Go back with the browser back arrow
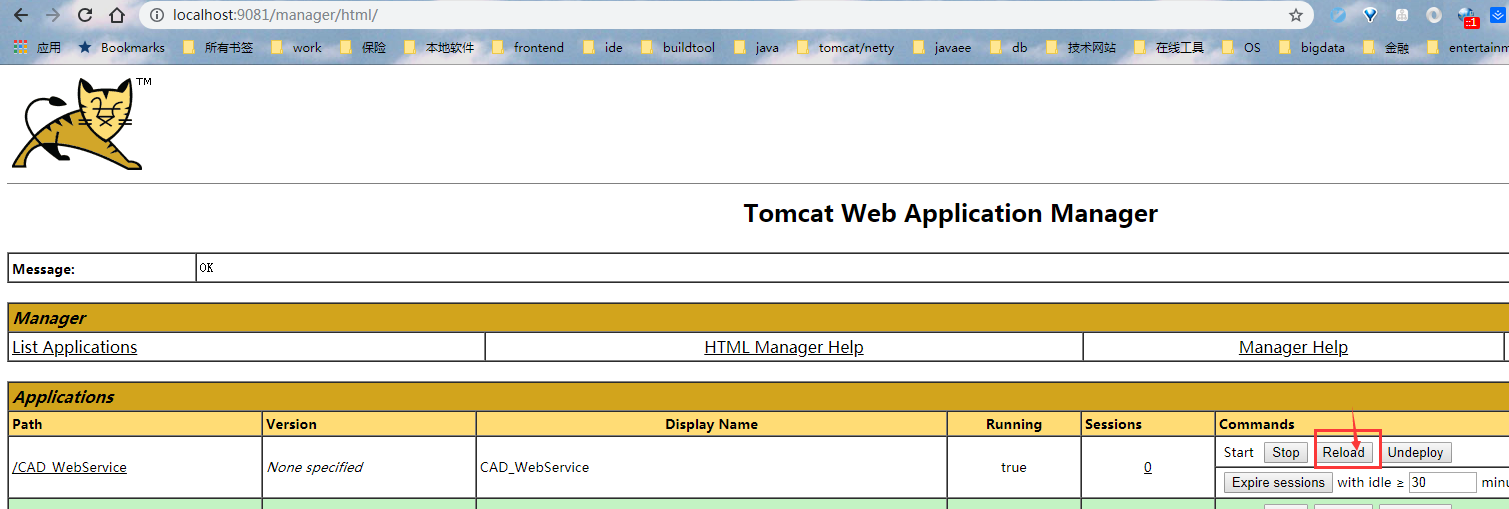 [x=20, y=15]
